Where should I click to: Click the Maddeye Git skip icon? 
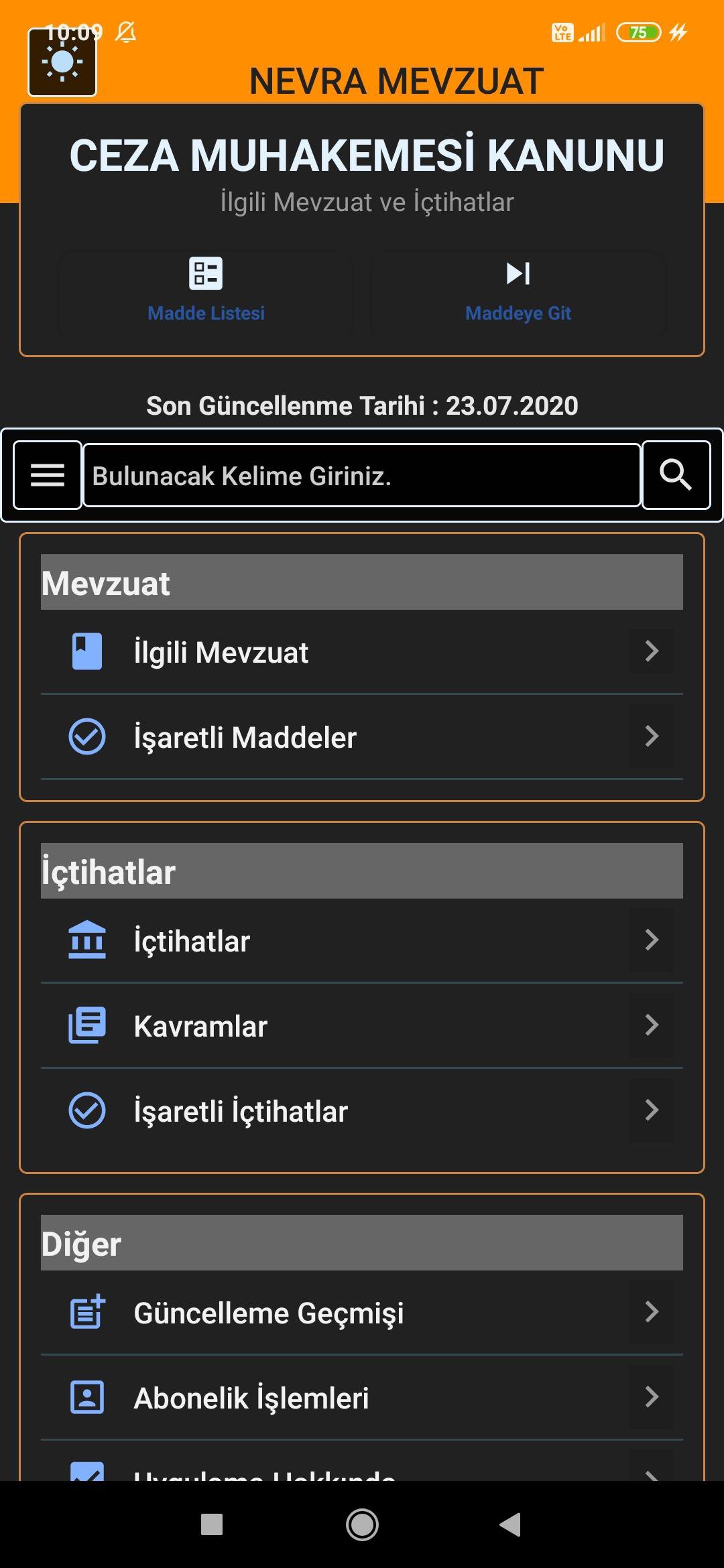pos(518,273)
